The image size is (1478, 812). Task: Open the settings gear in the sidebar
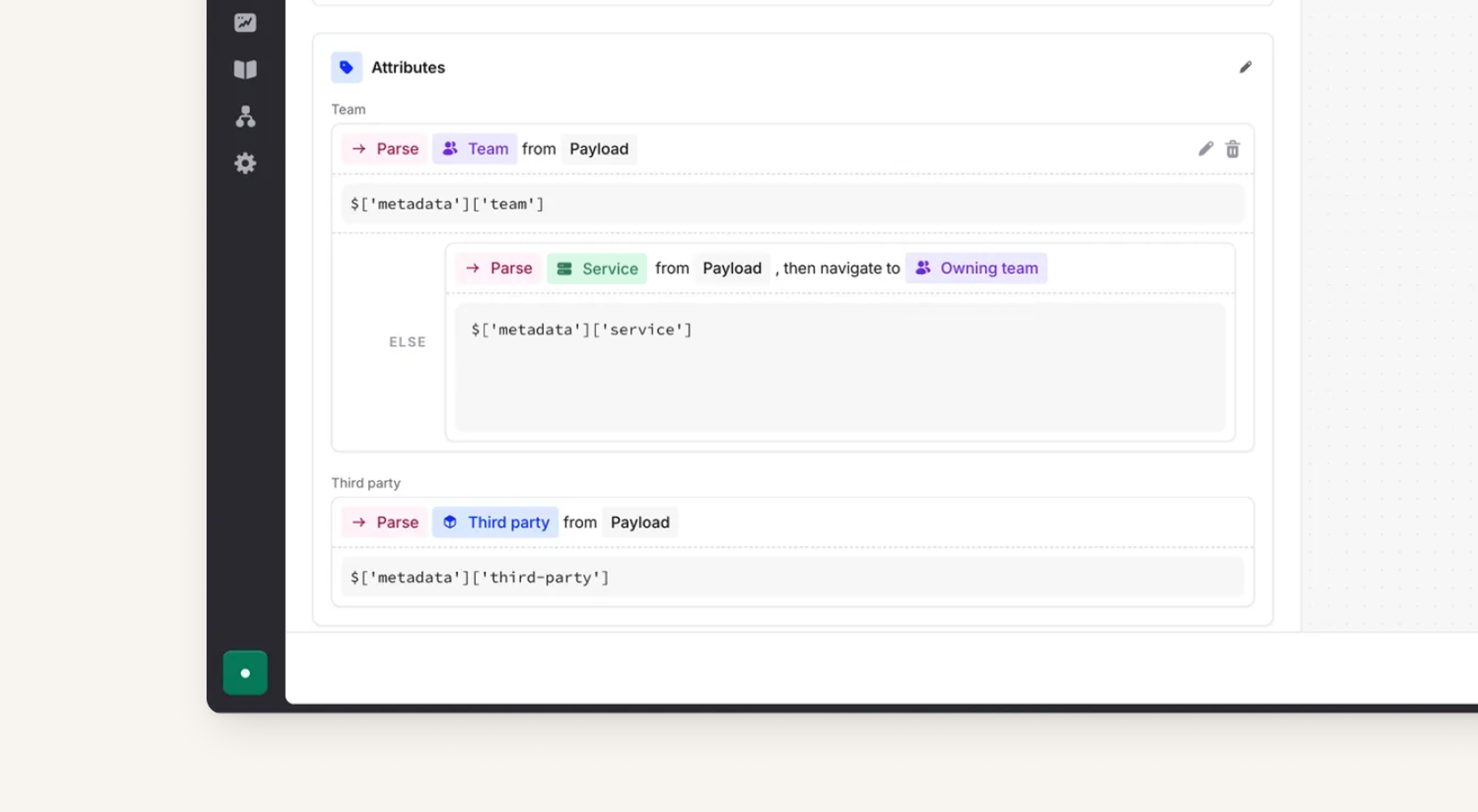tap(245, 163)
